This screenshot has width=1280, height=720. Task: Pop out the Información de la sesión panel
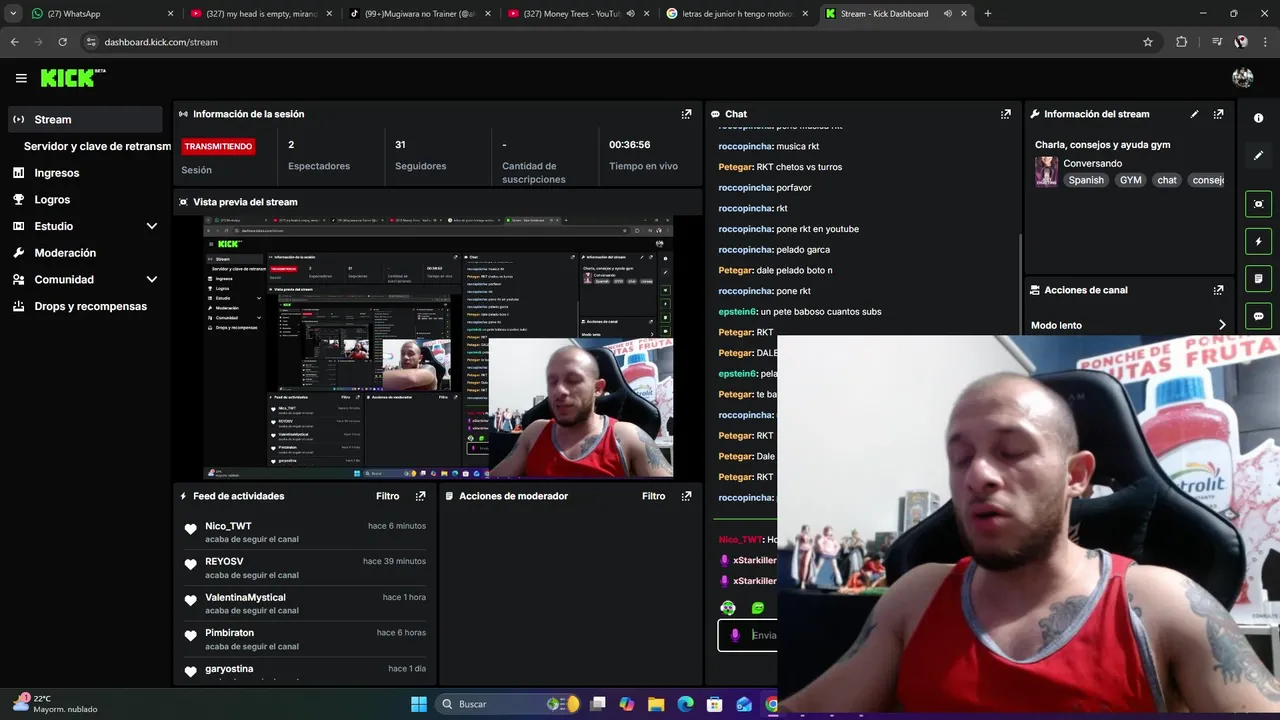pyautogui.click(x=686, y=114)
